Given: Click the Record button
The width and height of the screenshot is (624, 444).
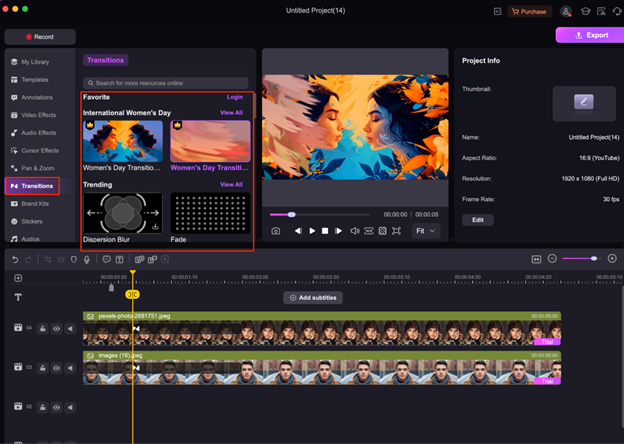Looking at the screenshot, I should [x=40, y=37].
